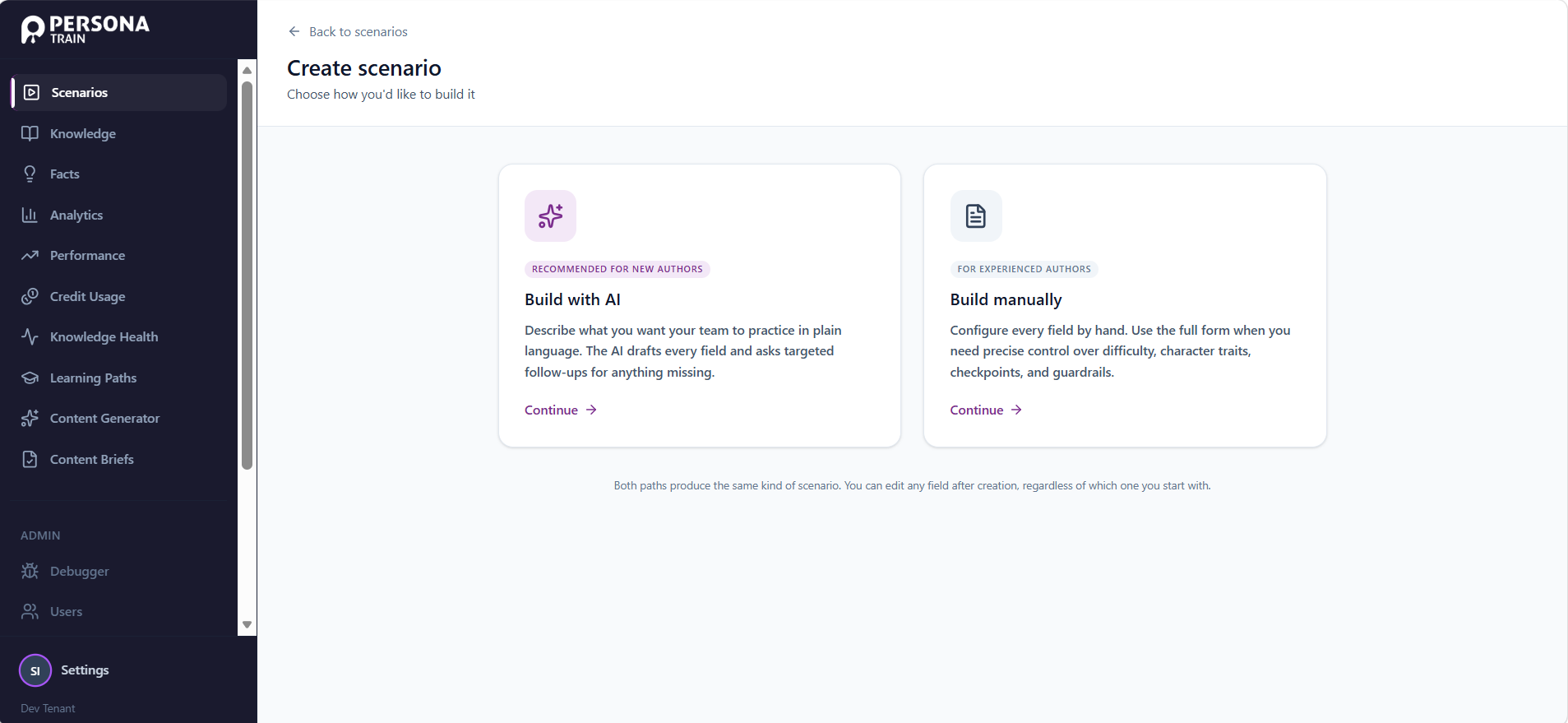This screenshot has height=723, width=1568.
Task: Open the admin Users page
Action: coord(119,611)
